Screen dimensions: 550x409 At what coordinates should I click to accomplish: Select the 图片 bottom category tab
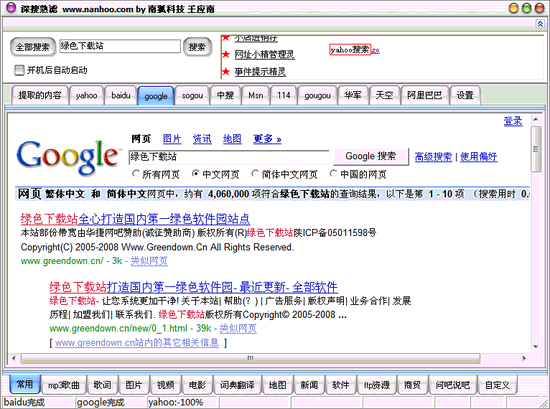pos(134,385)
